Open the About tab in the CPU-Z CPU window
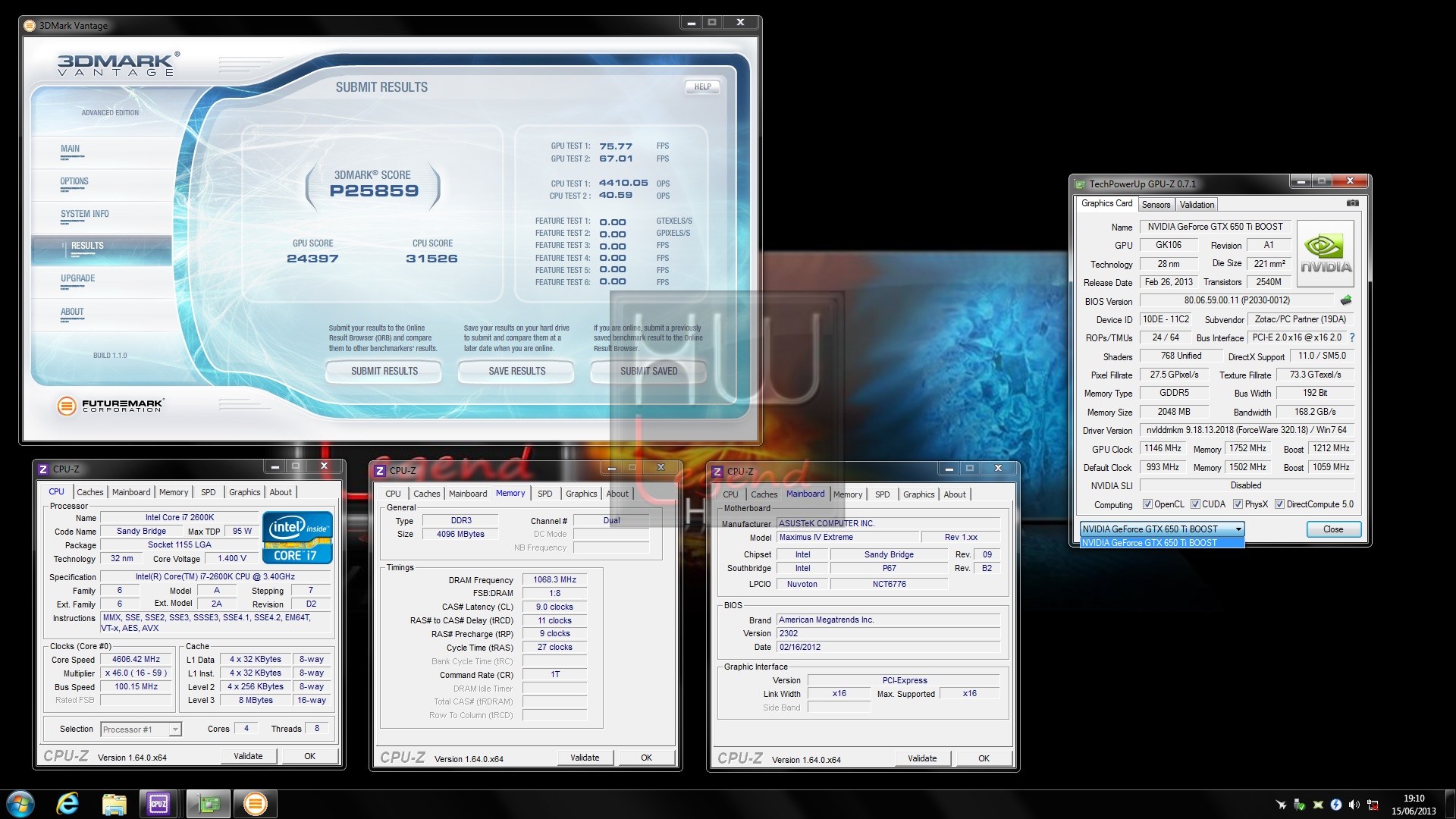 point(281,492)
